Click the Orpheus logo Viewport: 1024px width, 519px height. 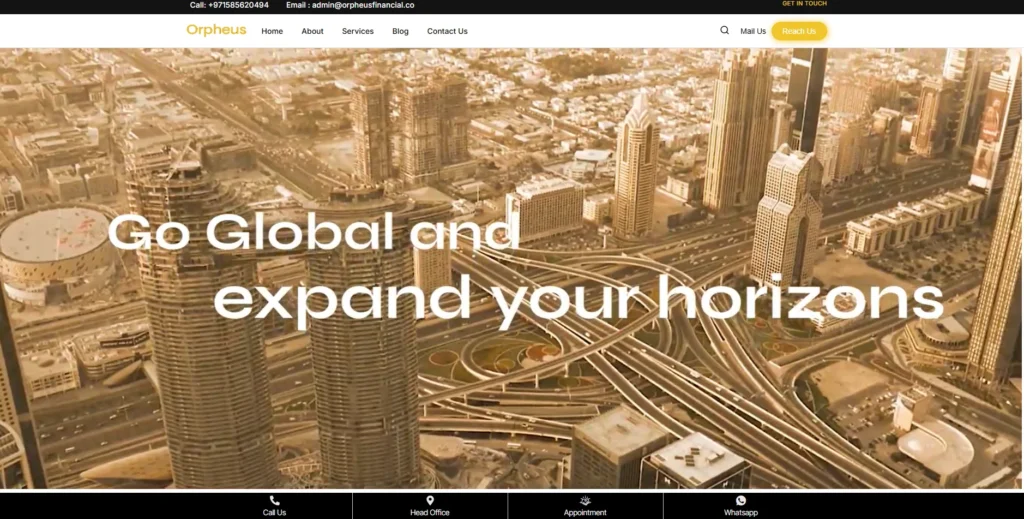point(216,30)
